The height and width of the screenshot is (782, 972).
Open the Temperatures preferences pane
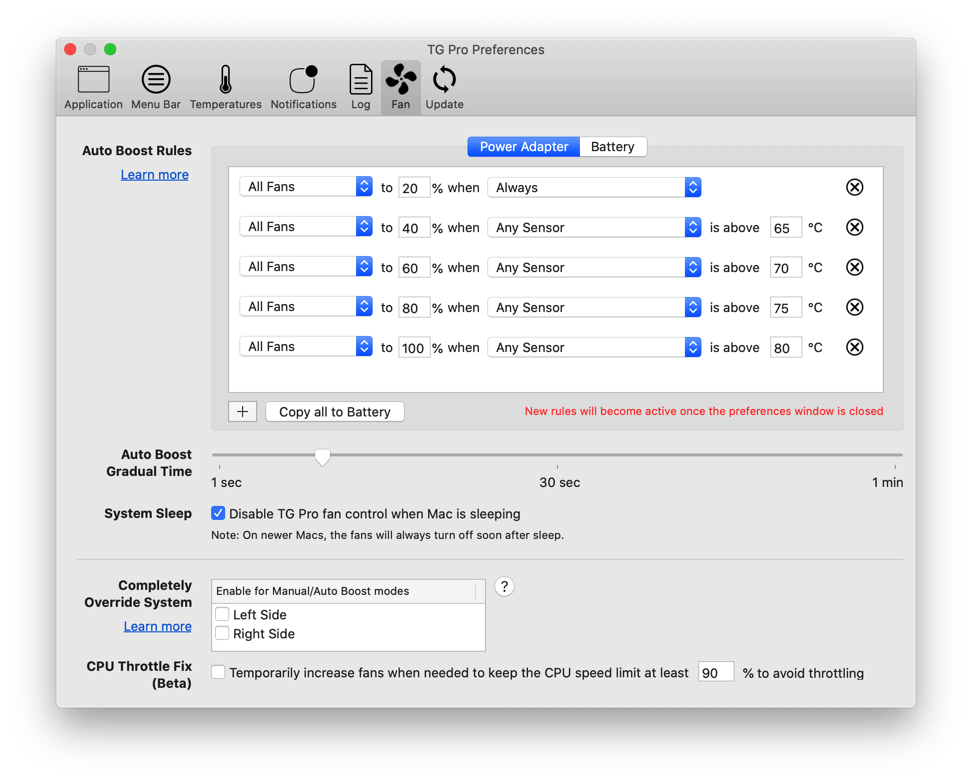coord(225,87)
